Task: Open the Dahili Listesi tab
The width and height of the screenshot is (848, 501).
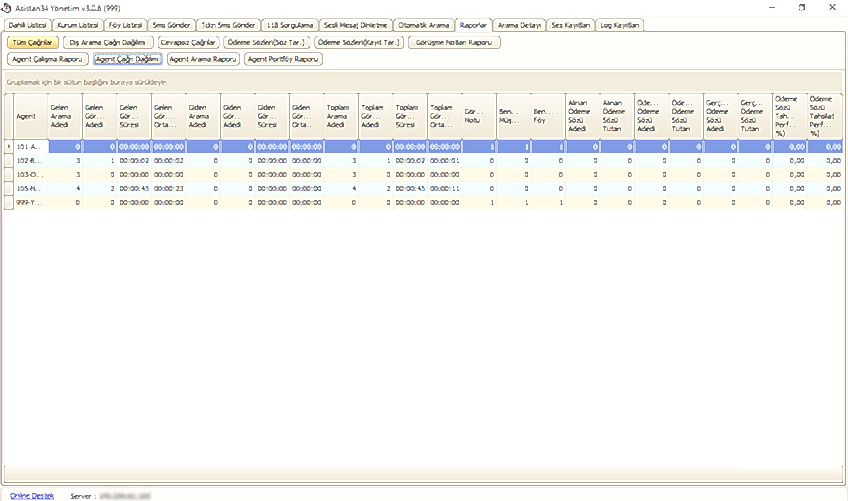Action: click(x=29, y=24)
